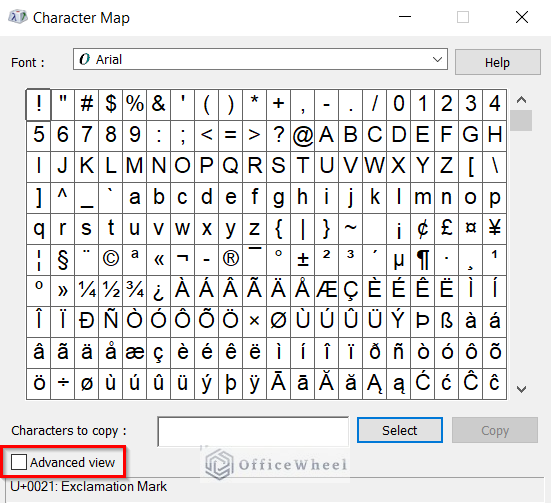Choose the pilcrow ¶ symbol
This screenshot has height=503, width=551.
422,260
